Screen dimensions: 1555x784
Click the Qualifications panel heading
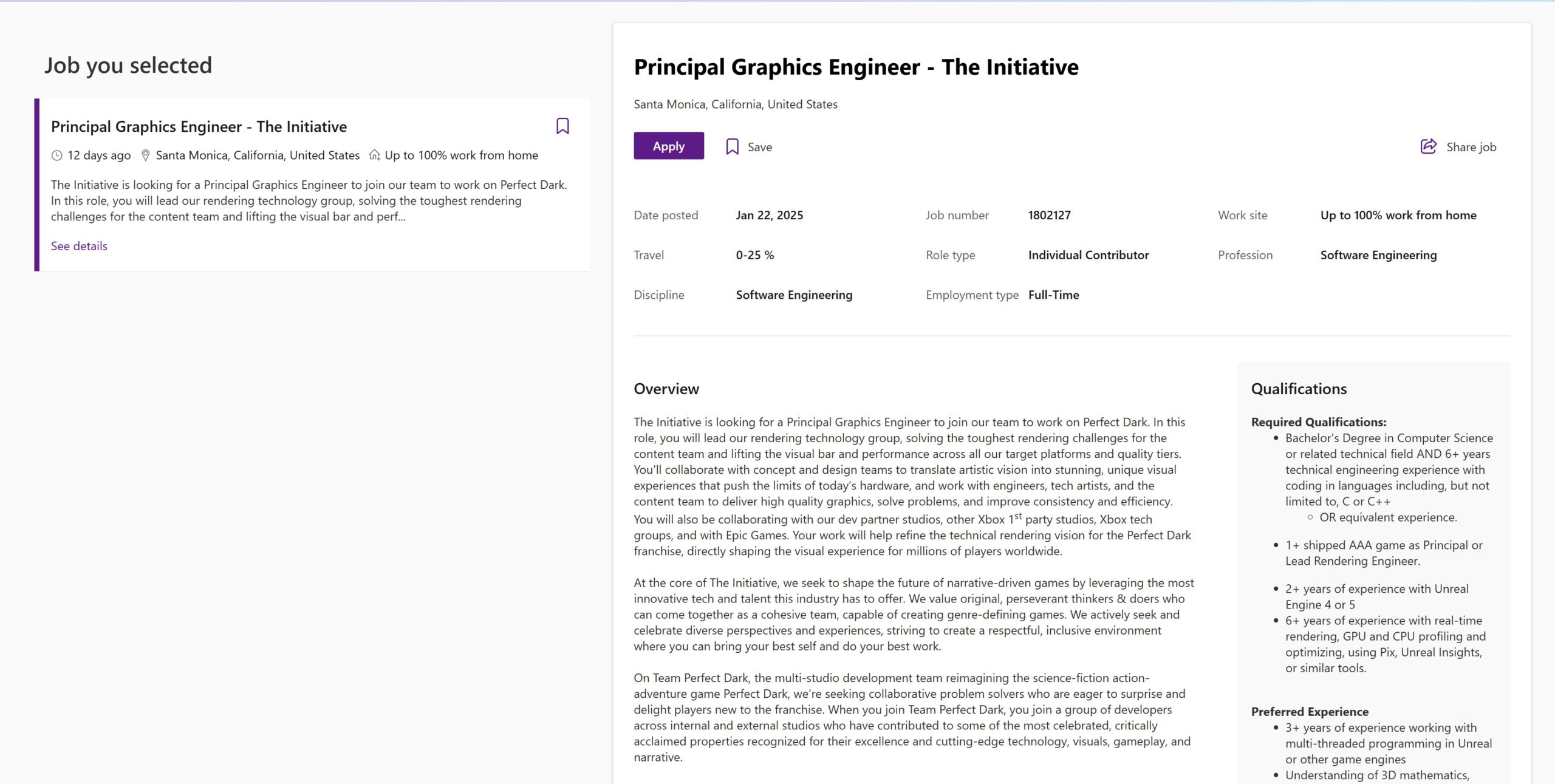(x=1299, y=389)
